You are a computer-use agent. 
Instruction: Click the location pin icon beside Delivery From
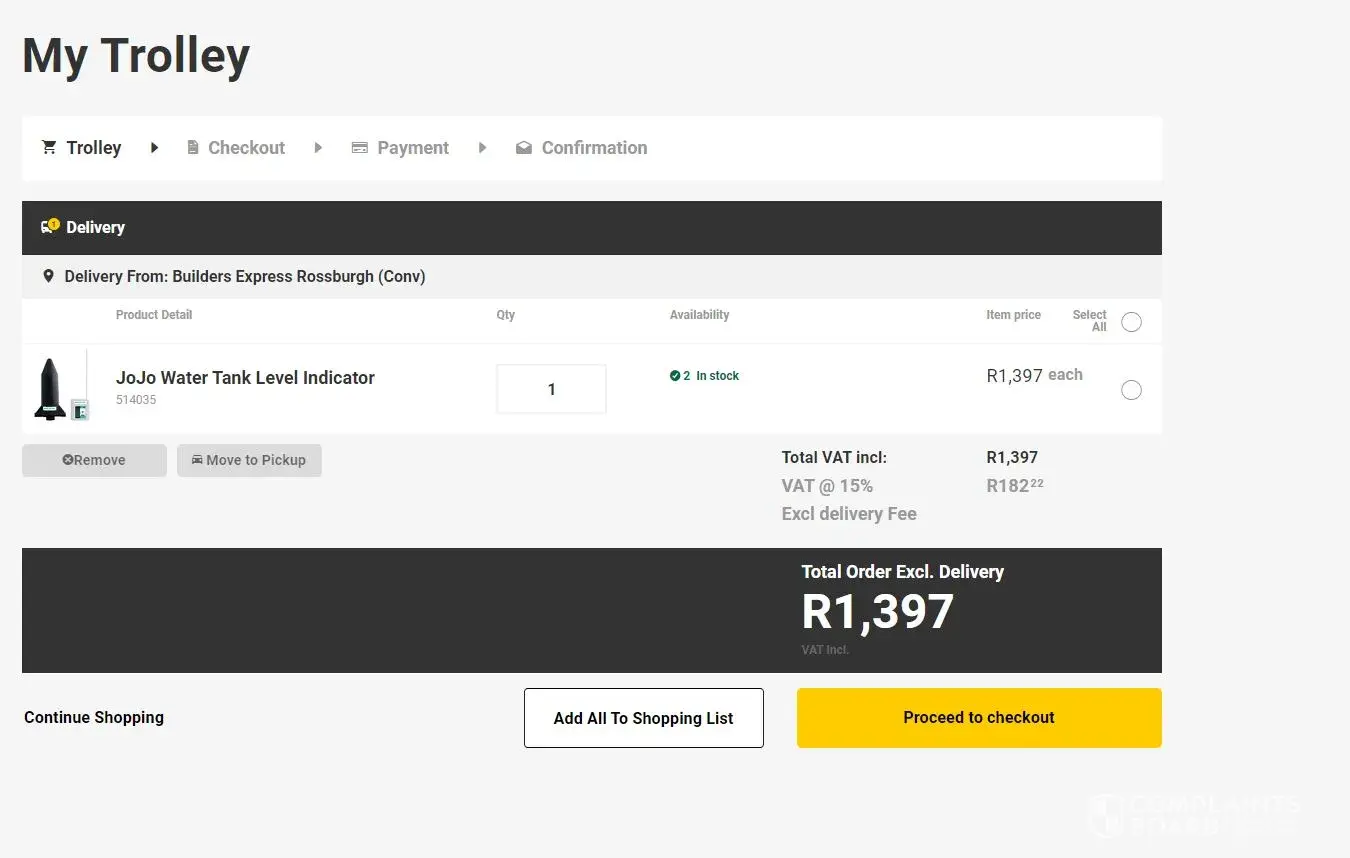pyautogui.click(x=48, y=276)
